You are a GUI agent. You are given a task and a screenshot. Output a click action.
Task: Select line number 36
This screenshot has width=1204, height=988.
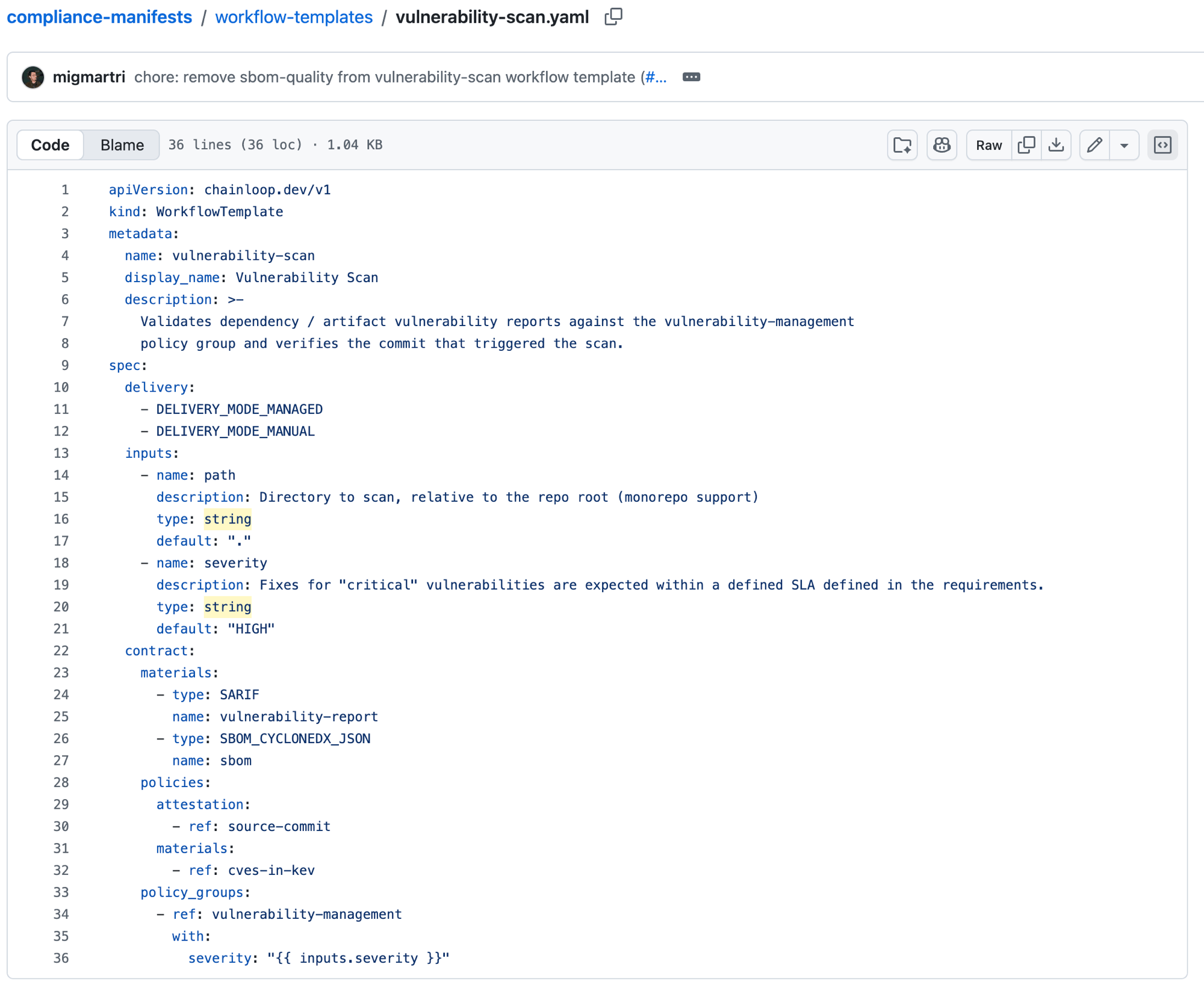pos(61,959)
